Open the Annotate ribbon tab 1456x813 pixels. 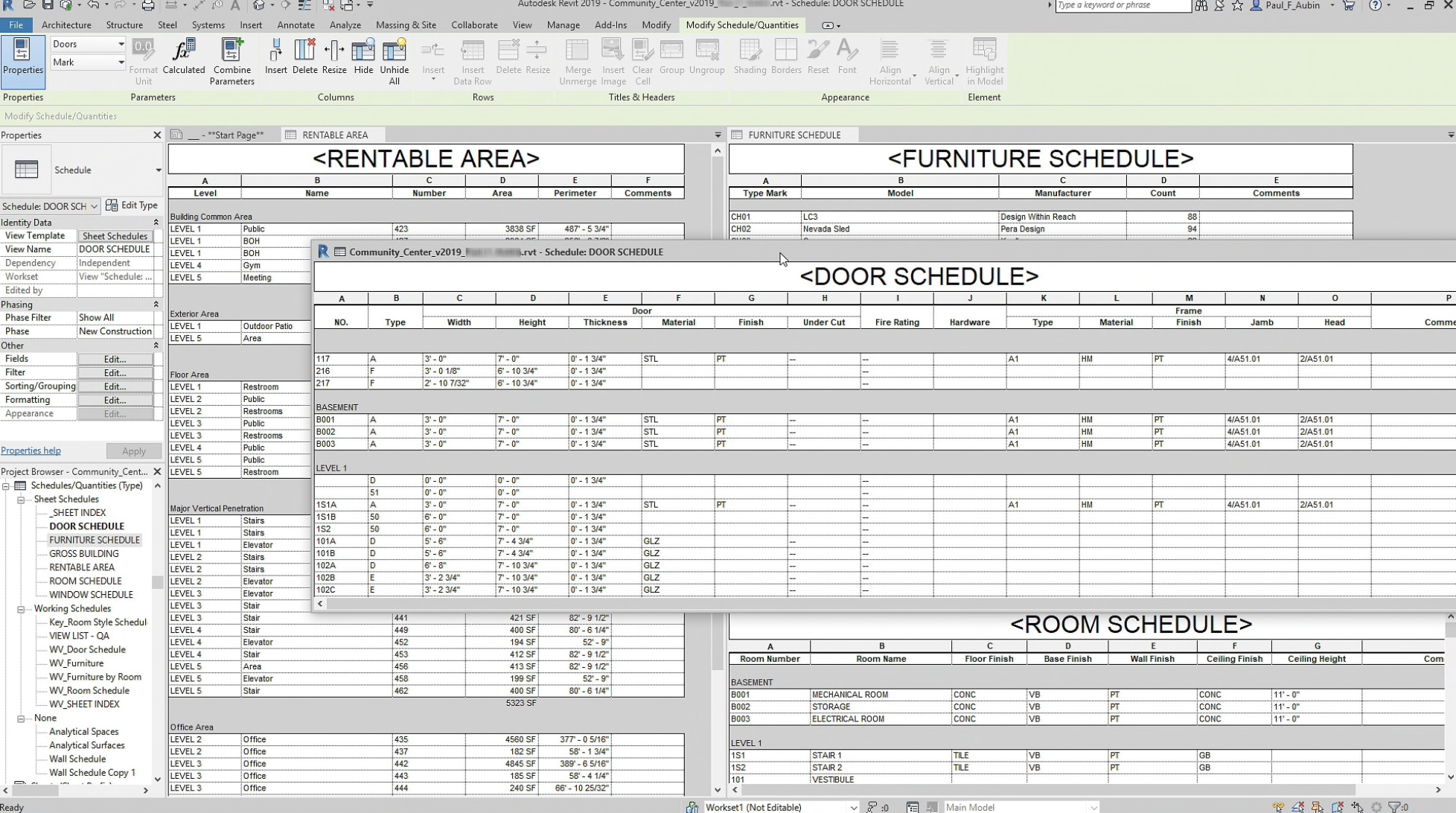coord(296,25)
